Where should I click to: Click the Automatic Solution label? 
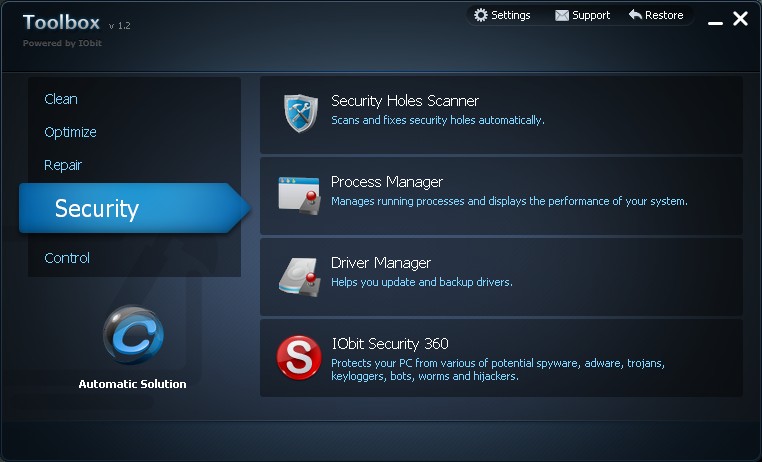pyautogui.click(x=132, y=384)
